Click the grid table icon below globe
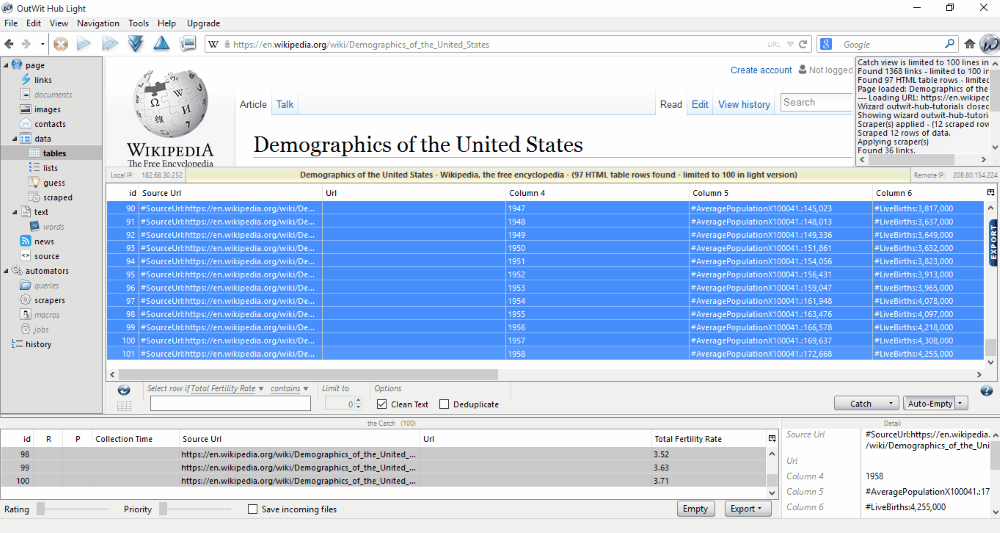Image resolution: width=1000 pixels, height=533 pixels. pos(124,405)
